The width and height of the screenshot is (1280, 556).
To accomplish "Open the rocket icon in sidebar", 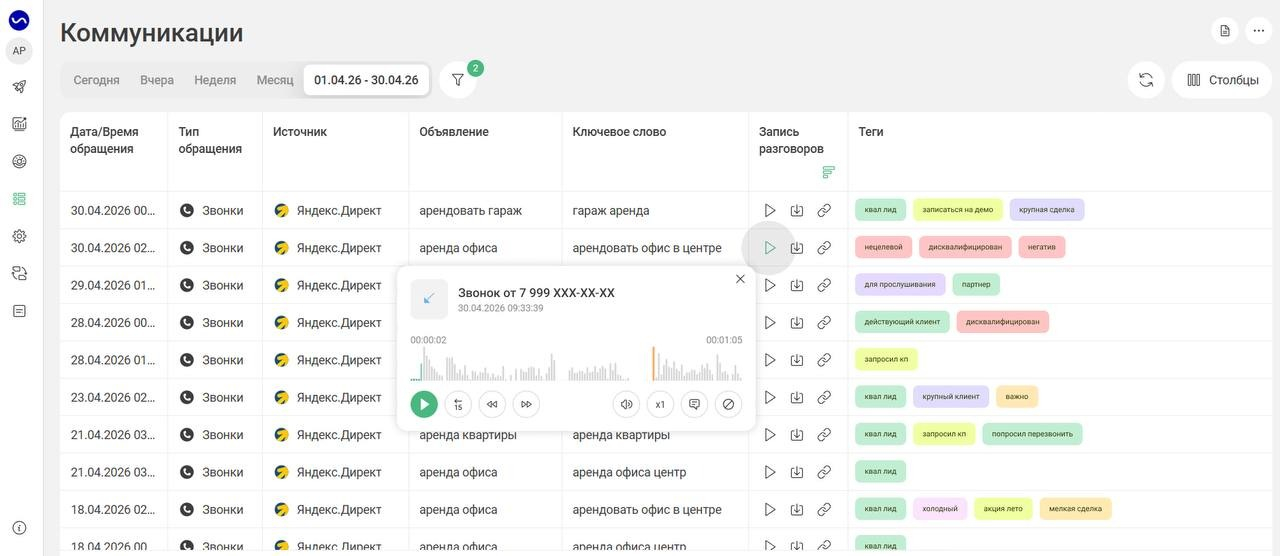I will pos(19,87).
